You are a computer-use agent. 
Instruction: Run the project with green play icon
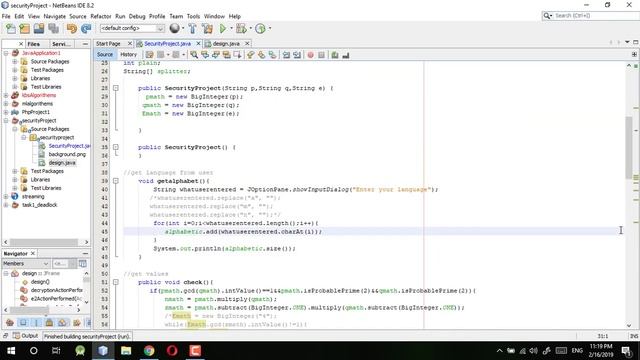[223, 28]
